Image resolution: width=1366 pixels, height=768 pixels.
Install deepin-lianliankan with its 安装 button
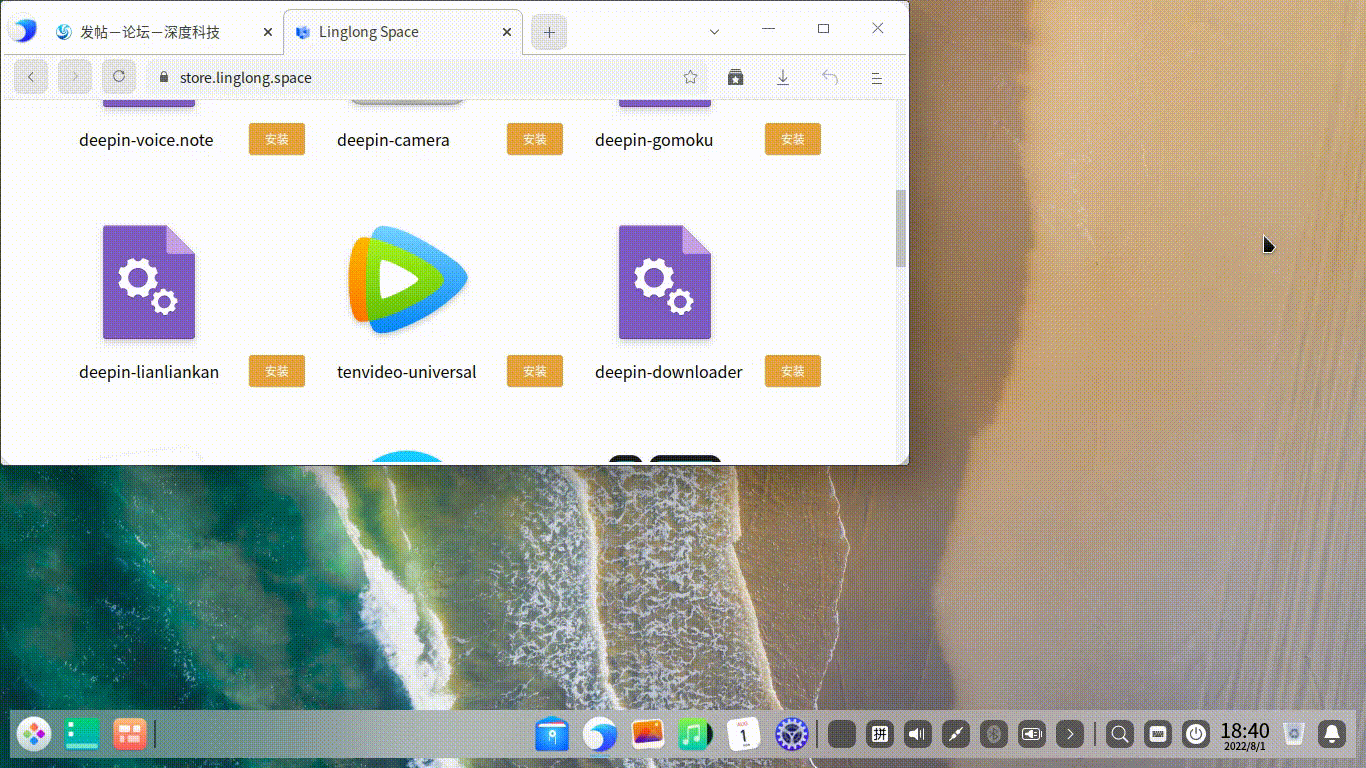pos(277,371)
